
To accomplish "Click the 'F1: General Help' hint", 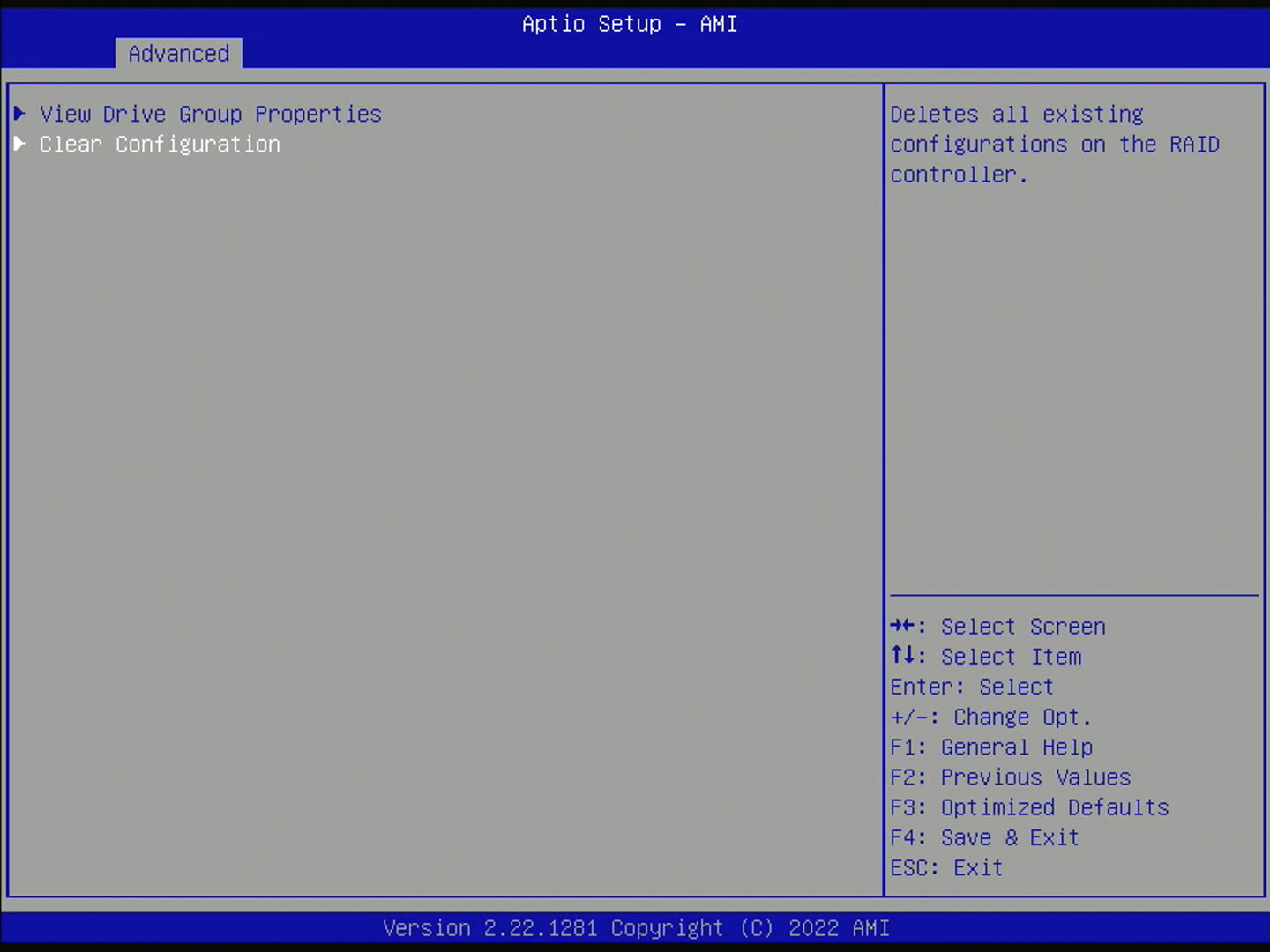I will pyautogui.click(x=991, y=747).
